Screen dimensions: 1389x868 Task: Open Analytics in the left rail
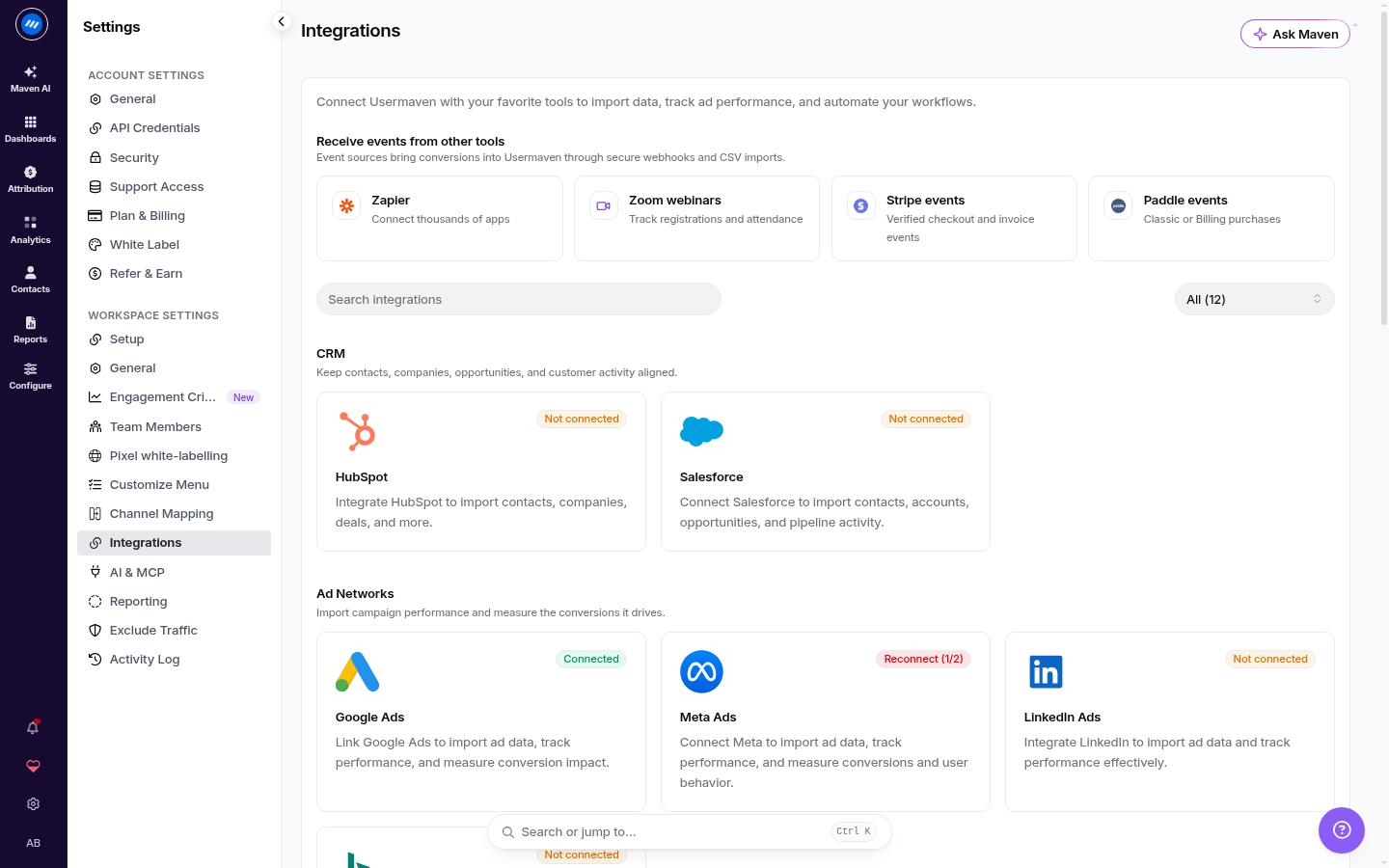[31, 231]
